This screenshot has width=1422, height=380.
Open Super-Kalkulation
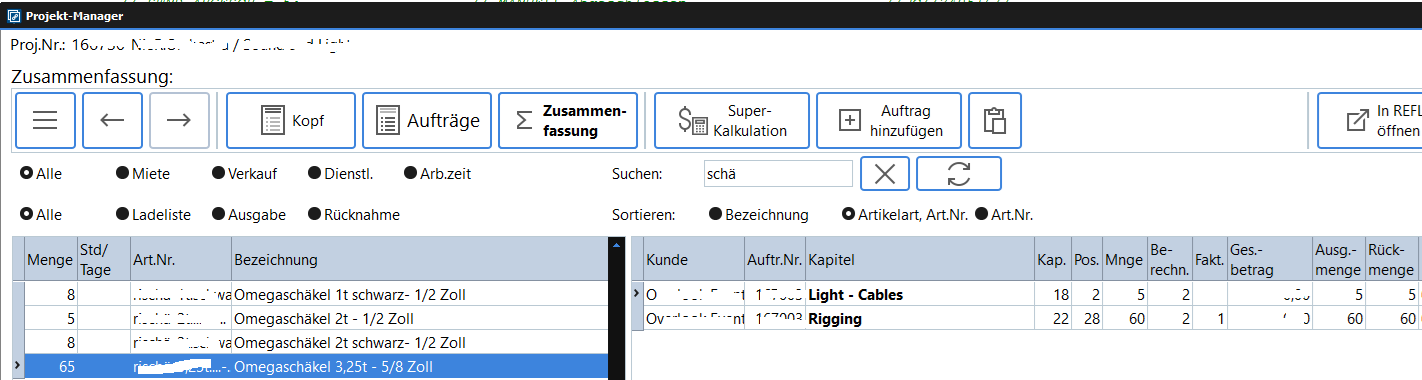click(x=732, y=120)
